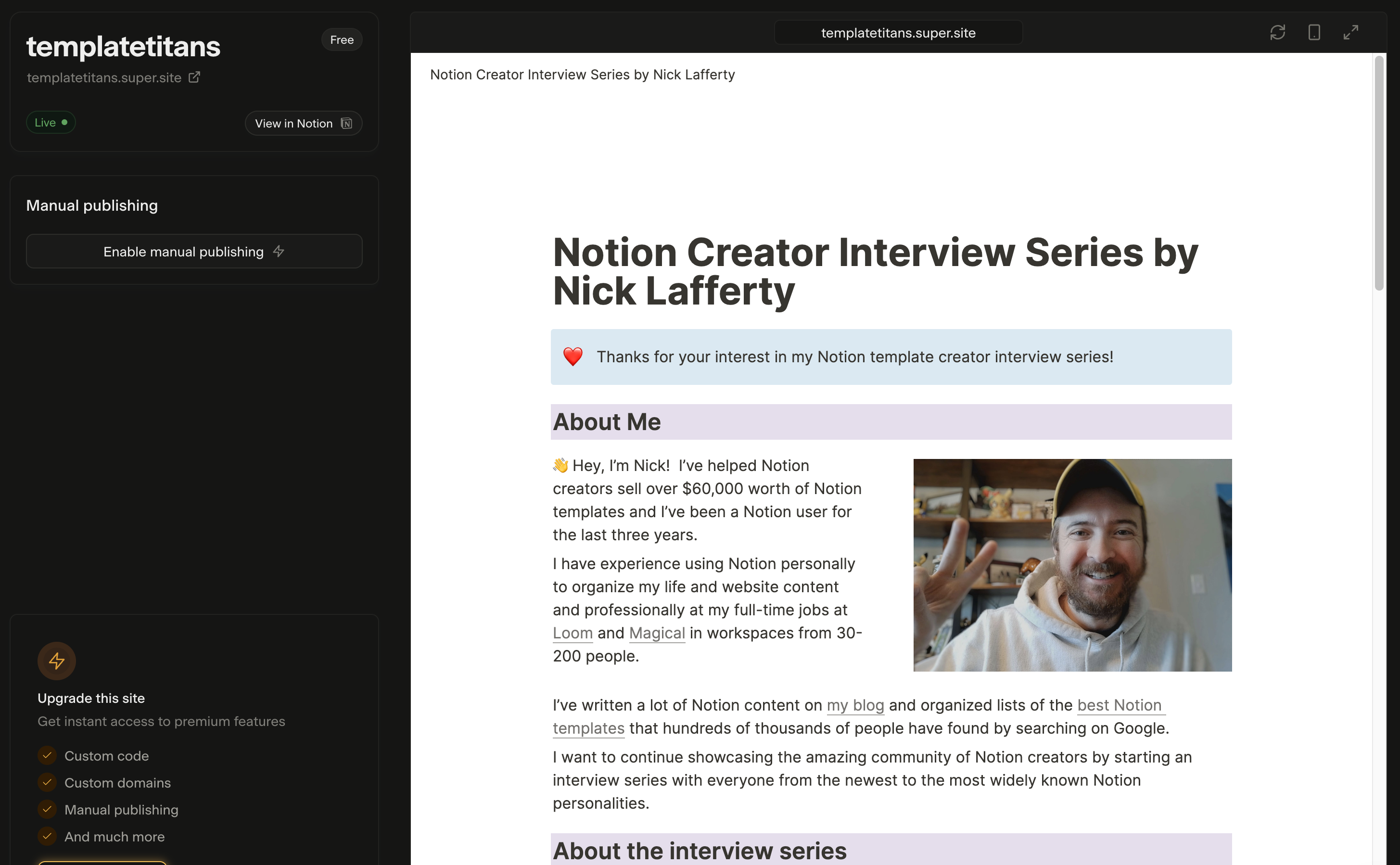This screenshot has height=865, width=1400.
Task: Expand preview to fullscreen
Action: coord(1351,33)
